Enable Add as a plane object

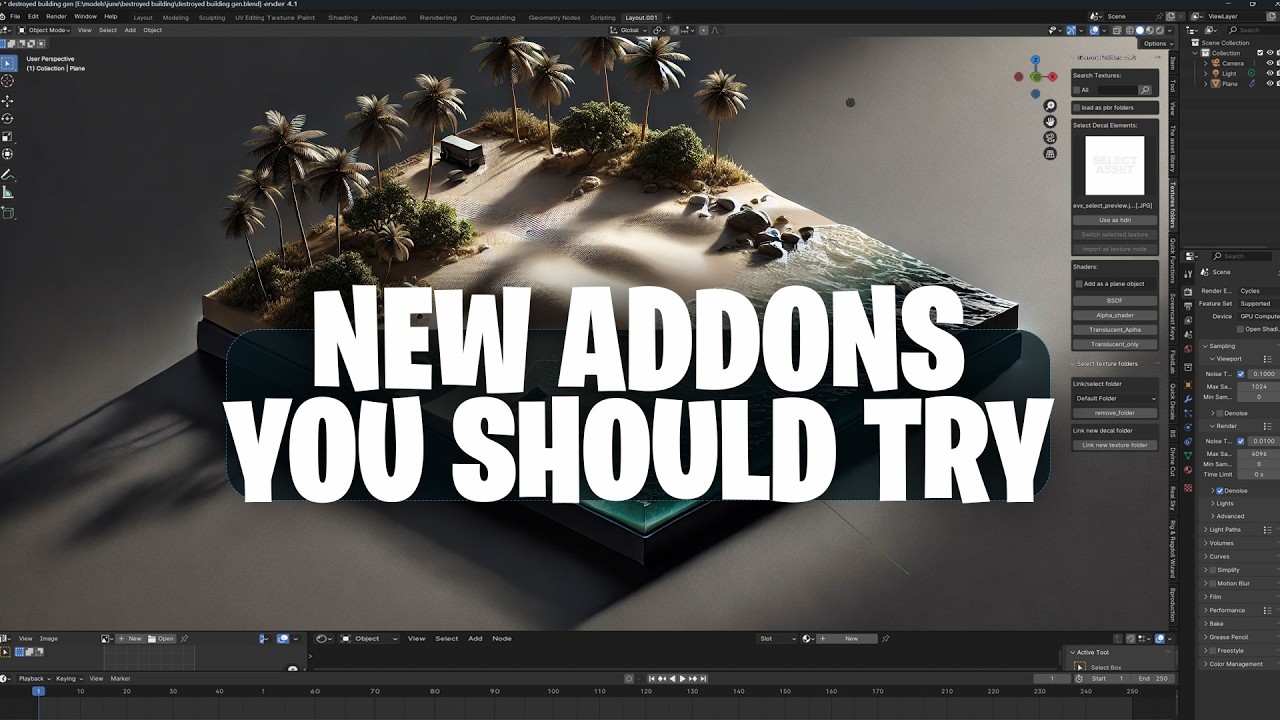coord(1079,284)
